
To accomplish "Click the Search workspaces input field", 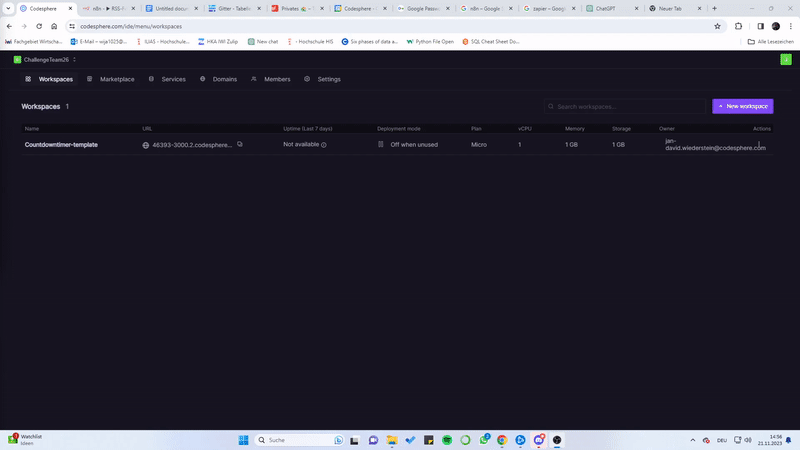I will pyautogui.click(x=625, y=106).
